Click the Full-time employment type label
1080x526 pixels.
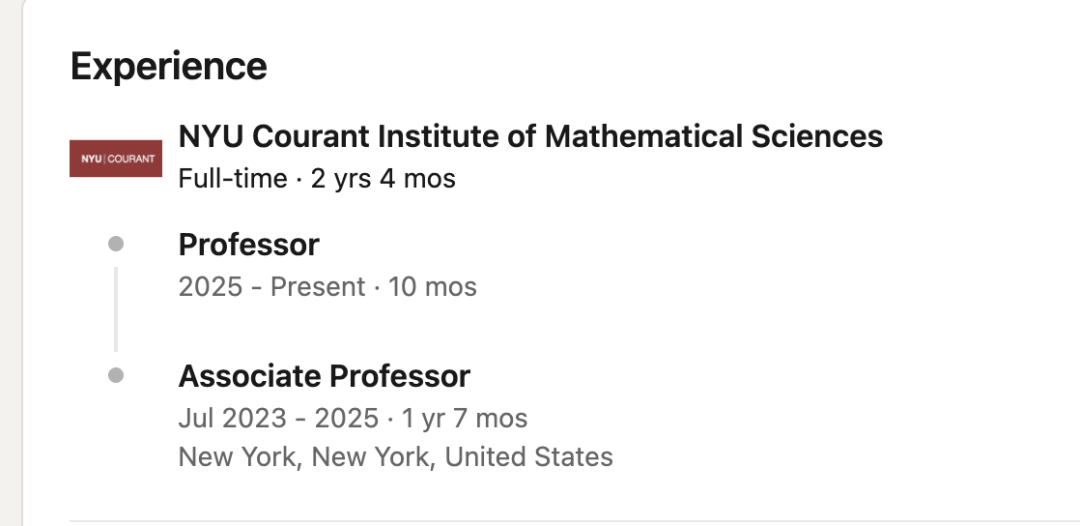click(230, 179)
